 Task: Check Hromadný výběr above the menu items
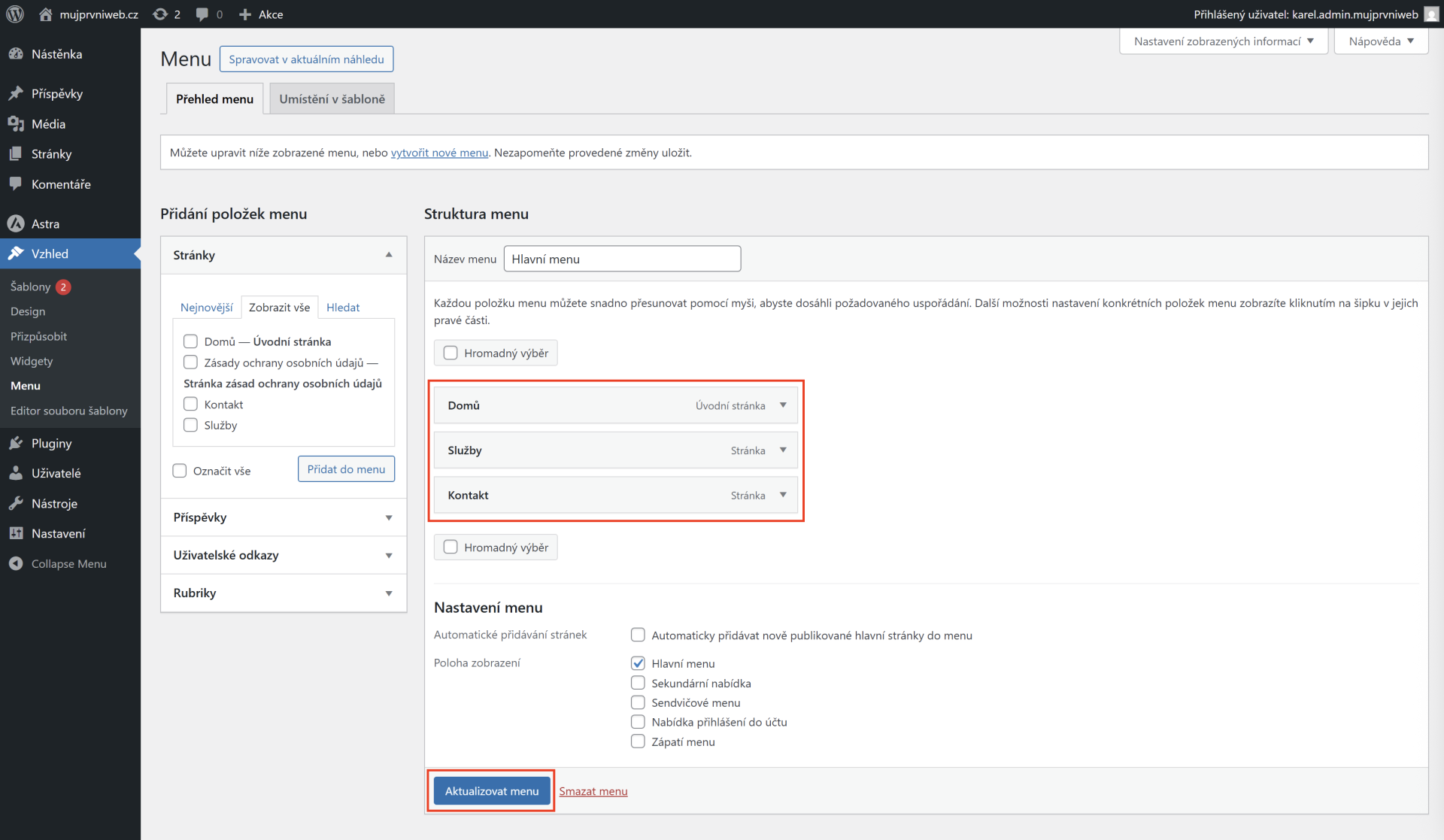(450, 352)
